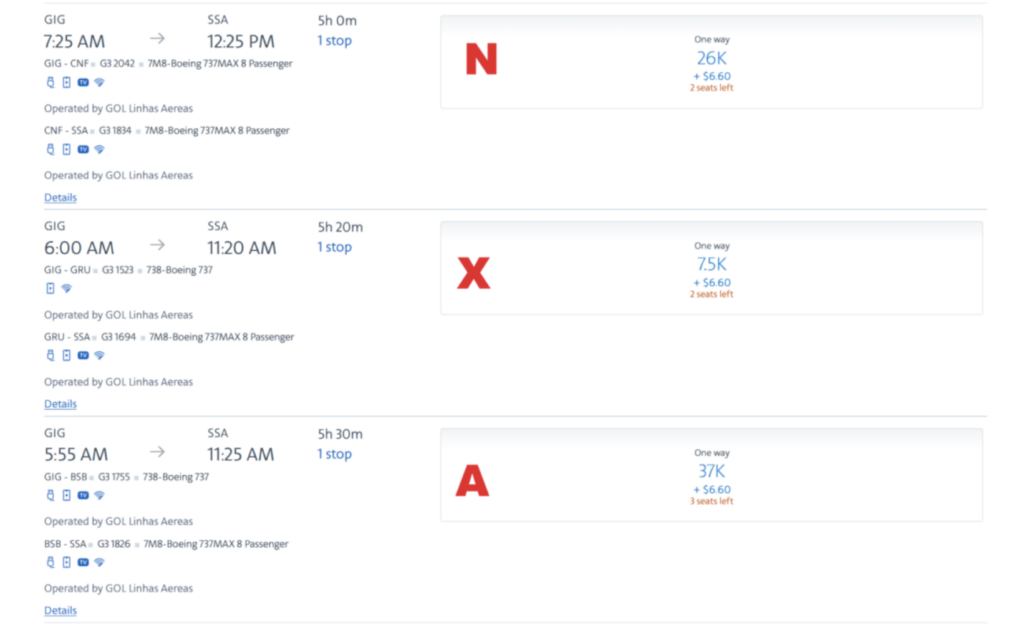
Task: Click "1 stop" link for 5h 0m flight
Action: coord(334,41)
